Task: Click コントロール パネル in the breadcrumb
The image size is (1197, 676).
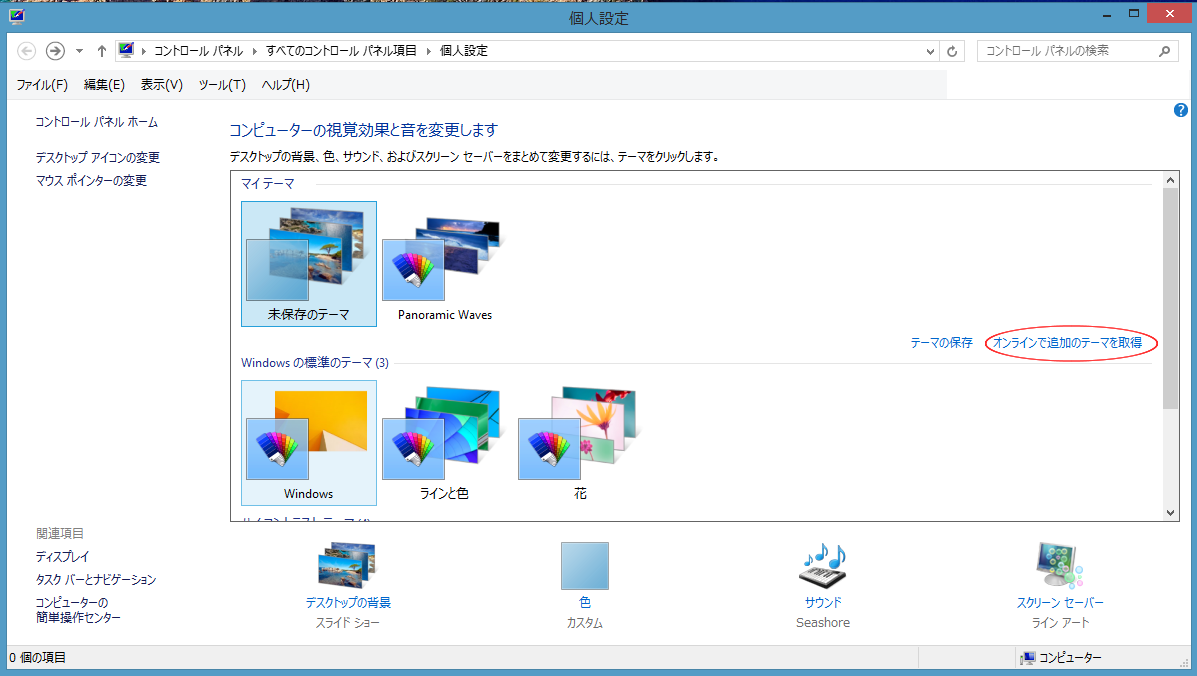Action: pos(198,51)
